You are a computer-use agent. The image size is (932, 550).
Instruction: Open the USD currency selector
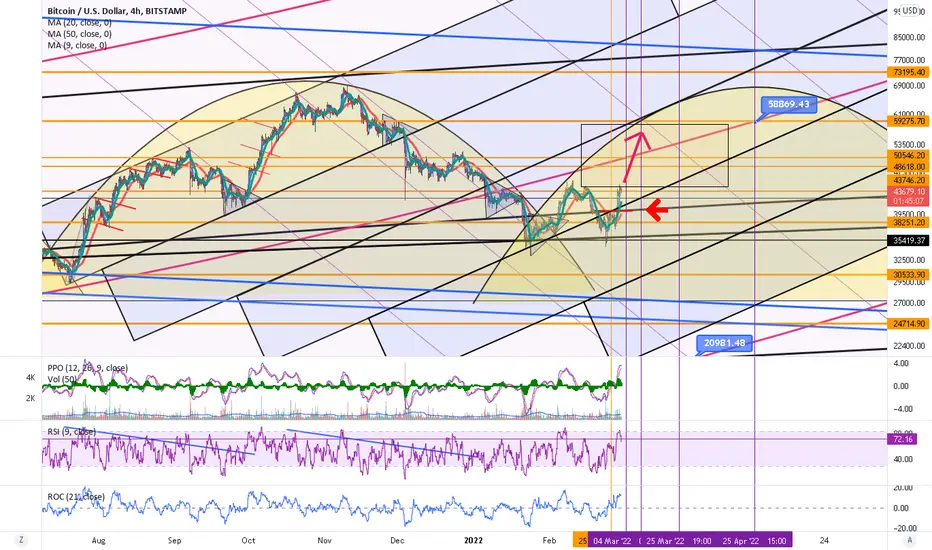coord(910,11)
